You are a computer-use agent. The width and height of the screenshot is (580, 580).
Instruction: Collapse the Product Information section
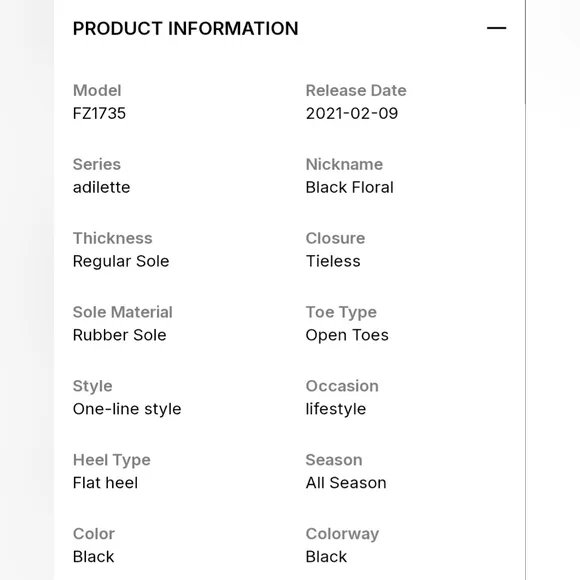[496, 28]
